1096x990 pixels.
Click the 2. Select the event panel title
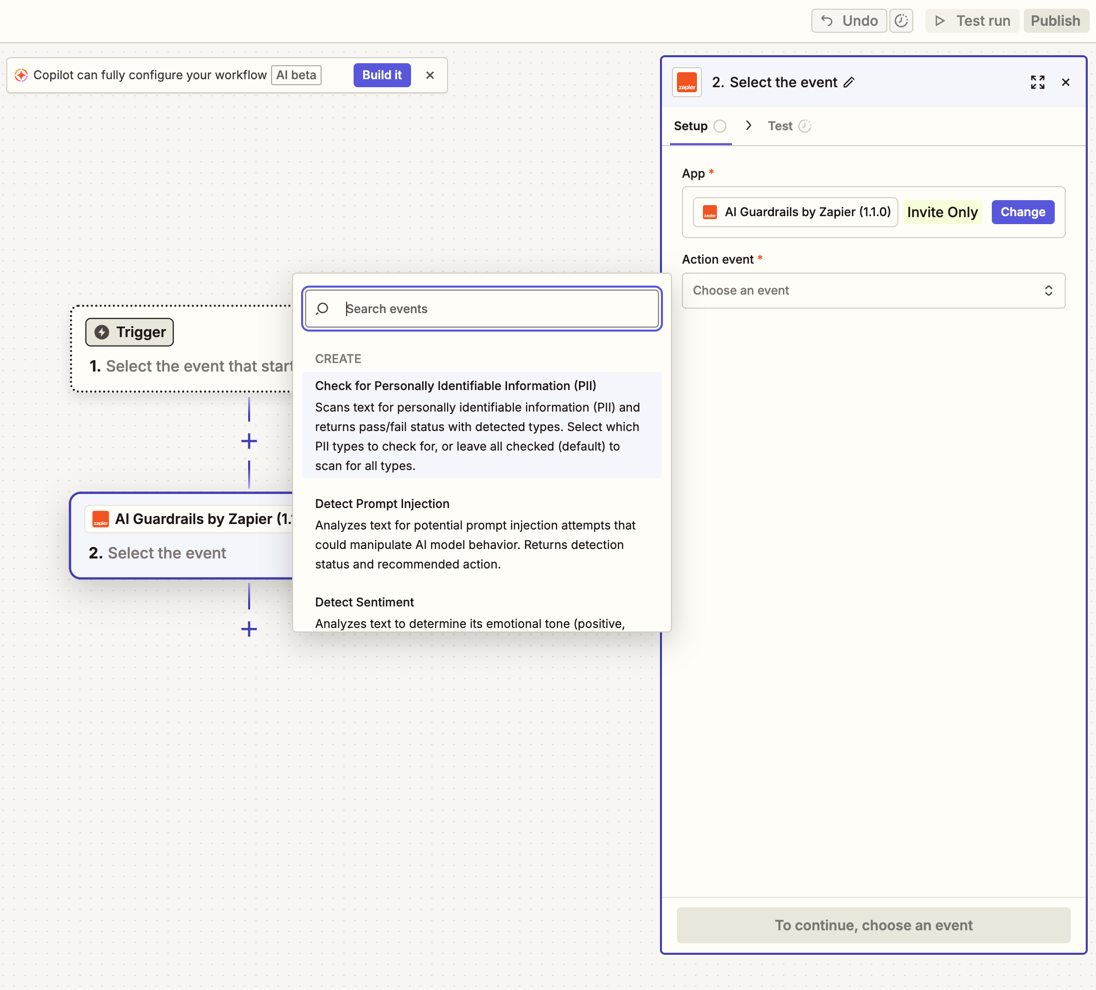tap(774, 82)
